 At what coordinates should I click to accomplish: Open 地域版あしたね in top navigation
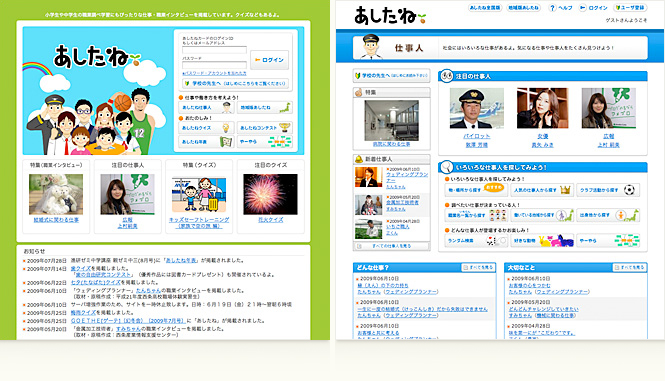tap(523, 8)
